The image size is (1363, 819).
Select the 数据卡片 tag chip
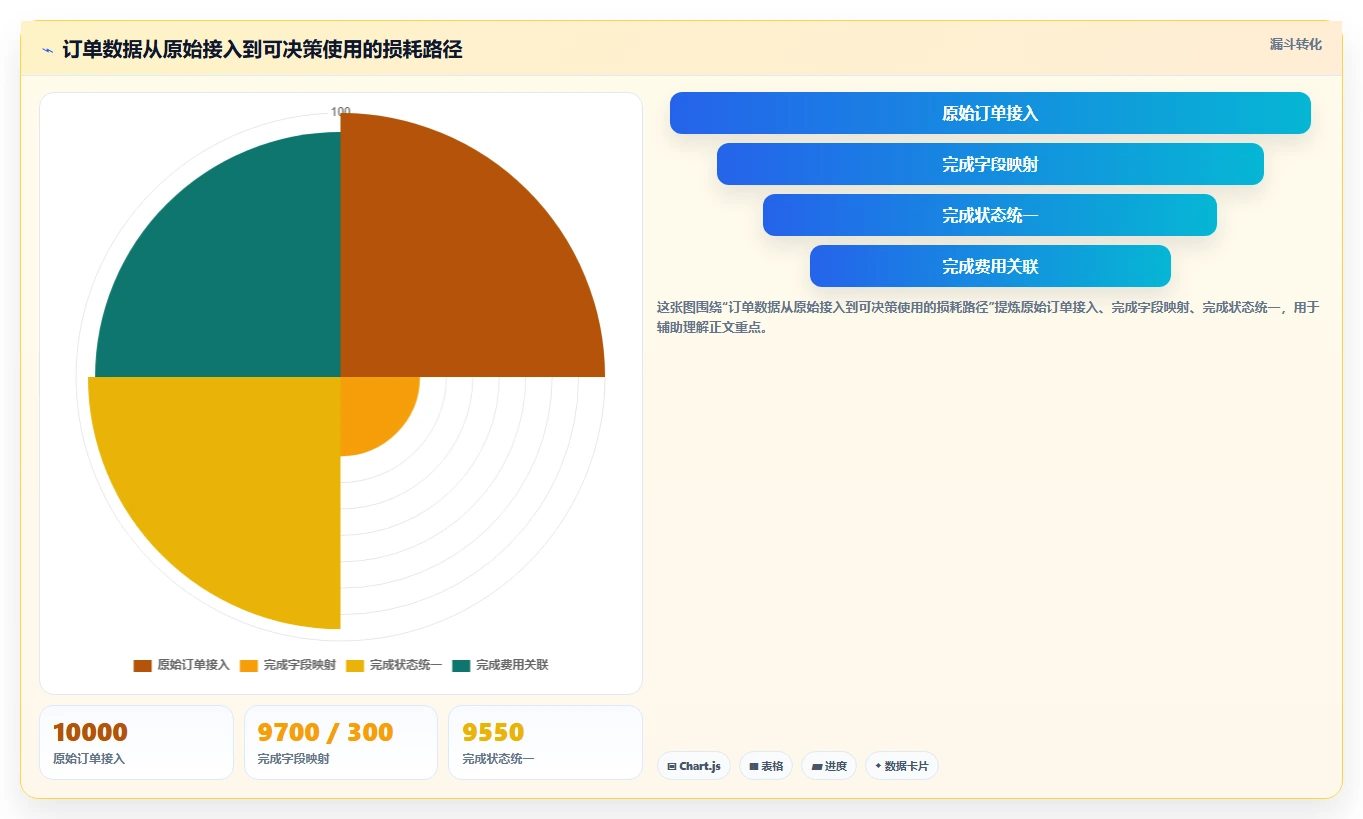[x=902, y=766]
